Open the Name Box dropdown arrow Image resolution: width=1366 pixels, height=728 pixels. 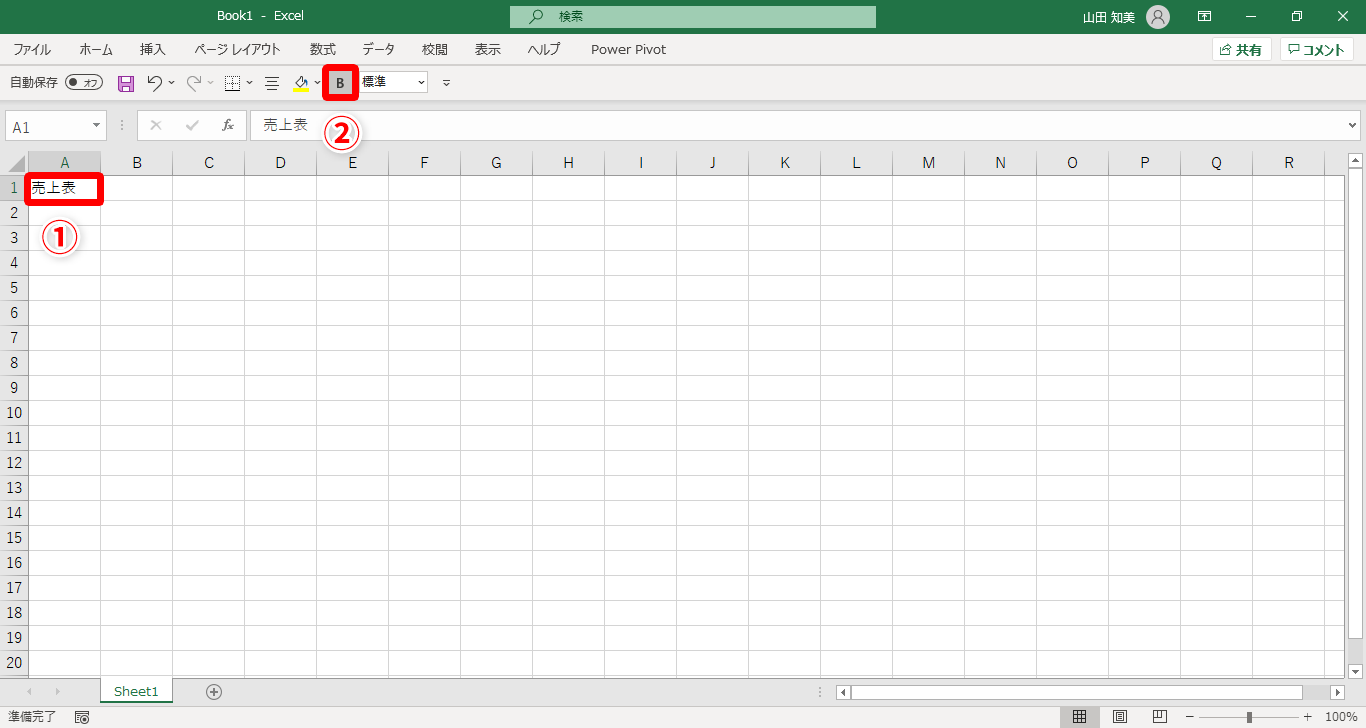click(x=97, y=126)
